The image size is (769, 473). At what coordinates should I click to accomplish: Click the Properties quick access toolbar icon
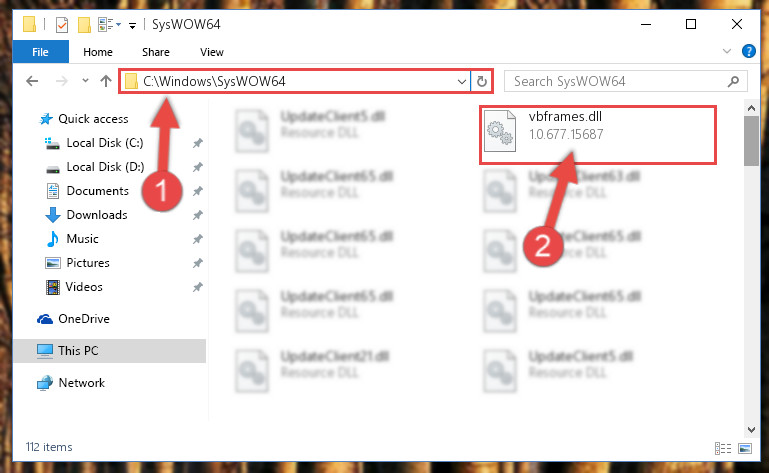pyautogui.click(x=62, y=24)
